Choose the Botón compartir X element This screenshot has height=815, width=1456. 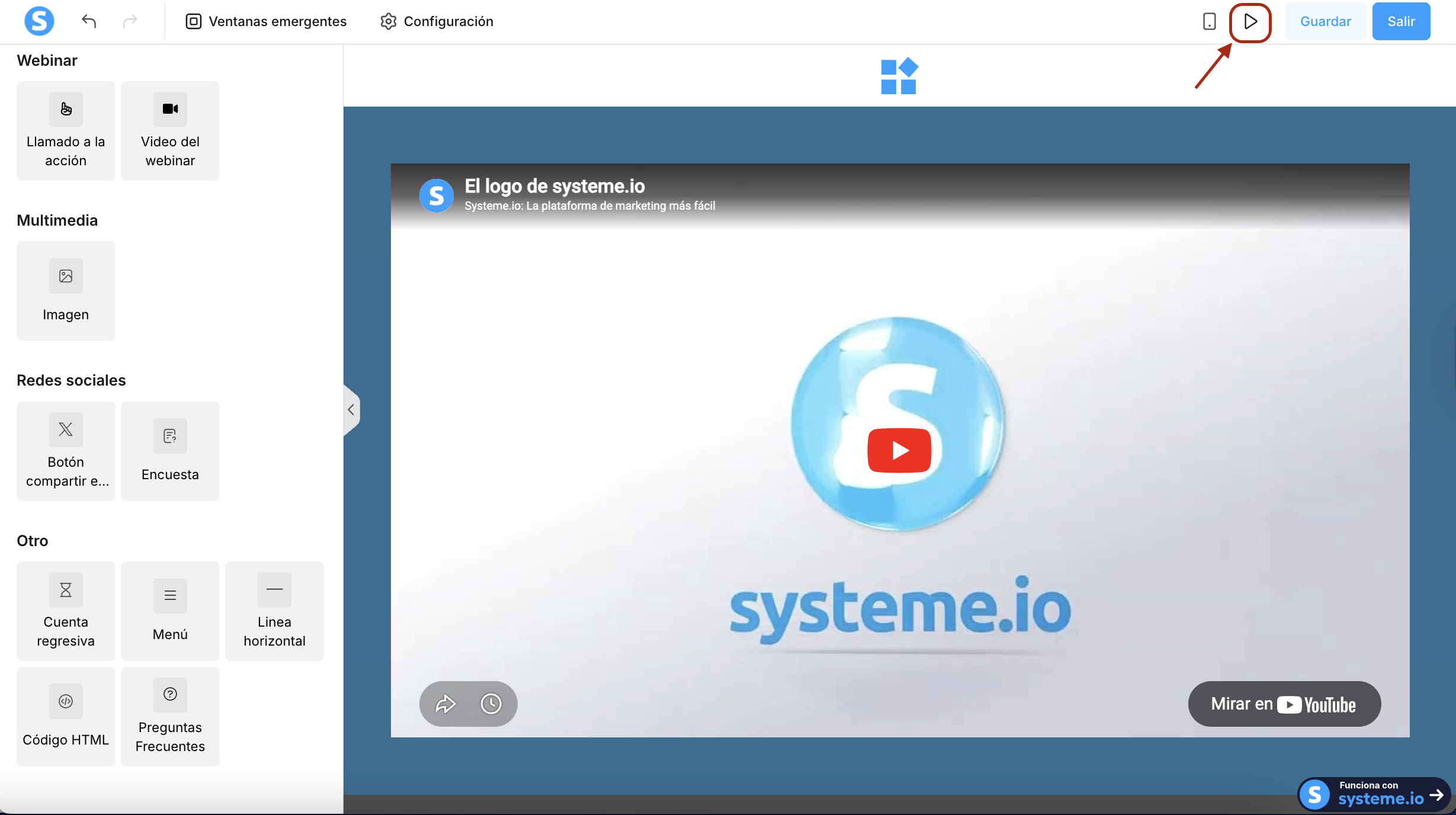[x=66, y=451]
